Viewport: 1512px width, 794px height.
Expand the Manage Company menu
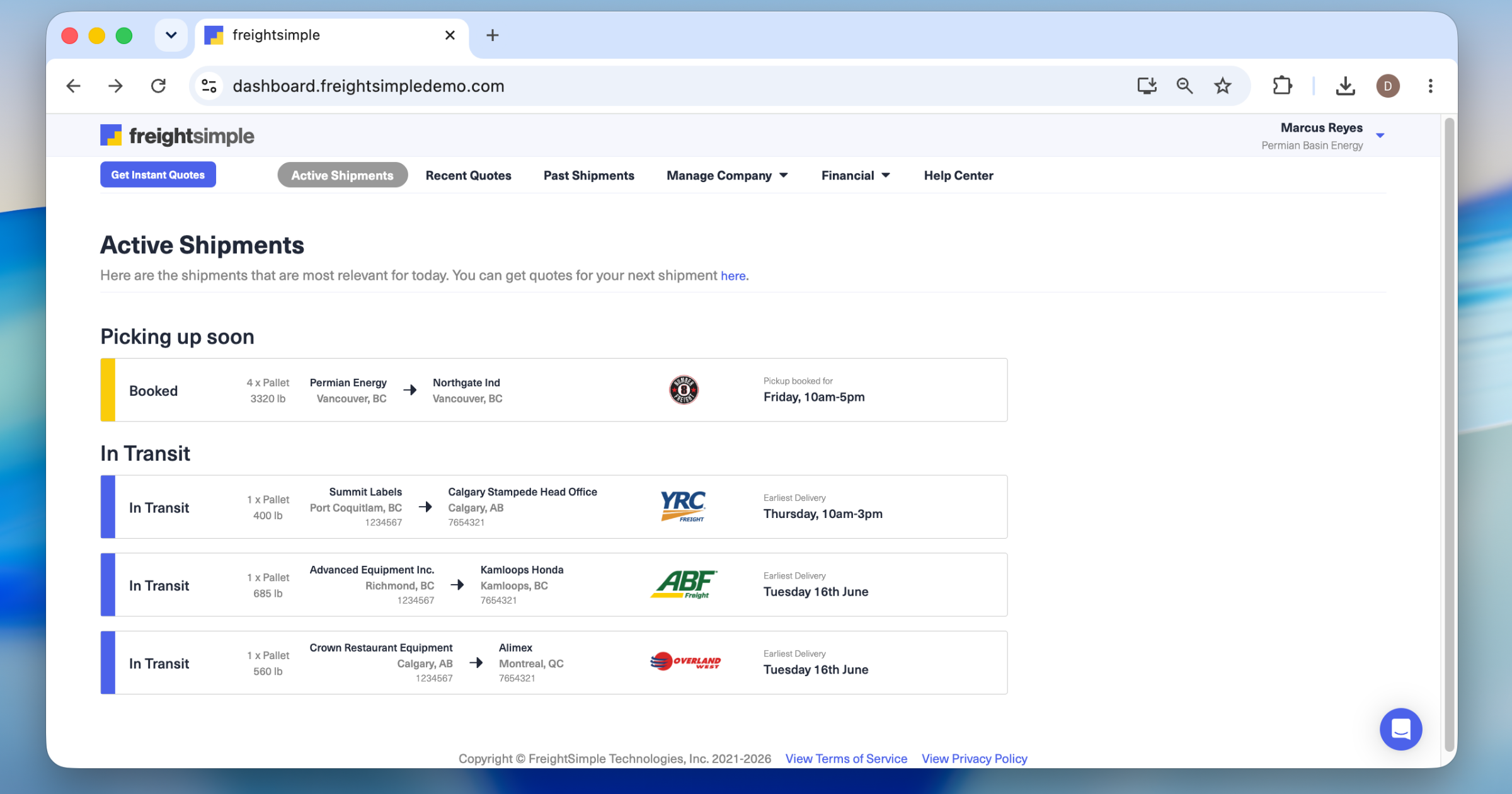(x=727, y=175)
